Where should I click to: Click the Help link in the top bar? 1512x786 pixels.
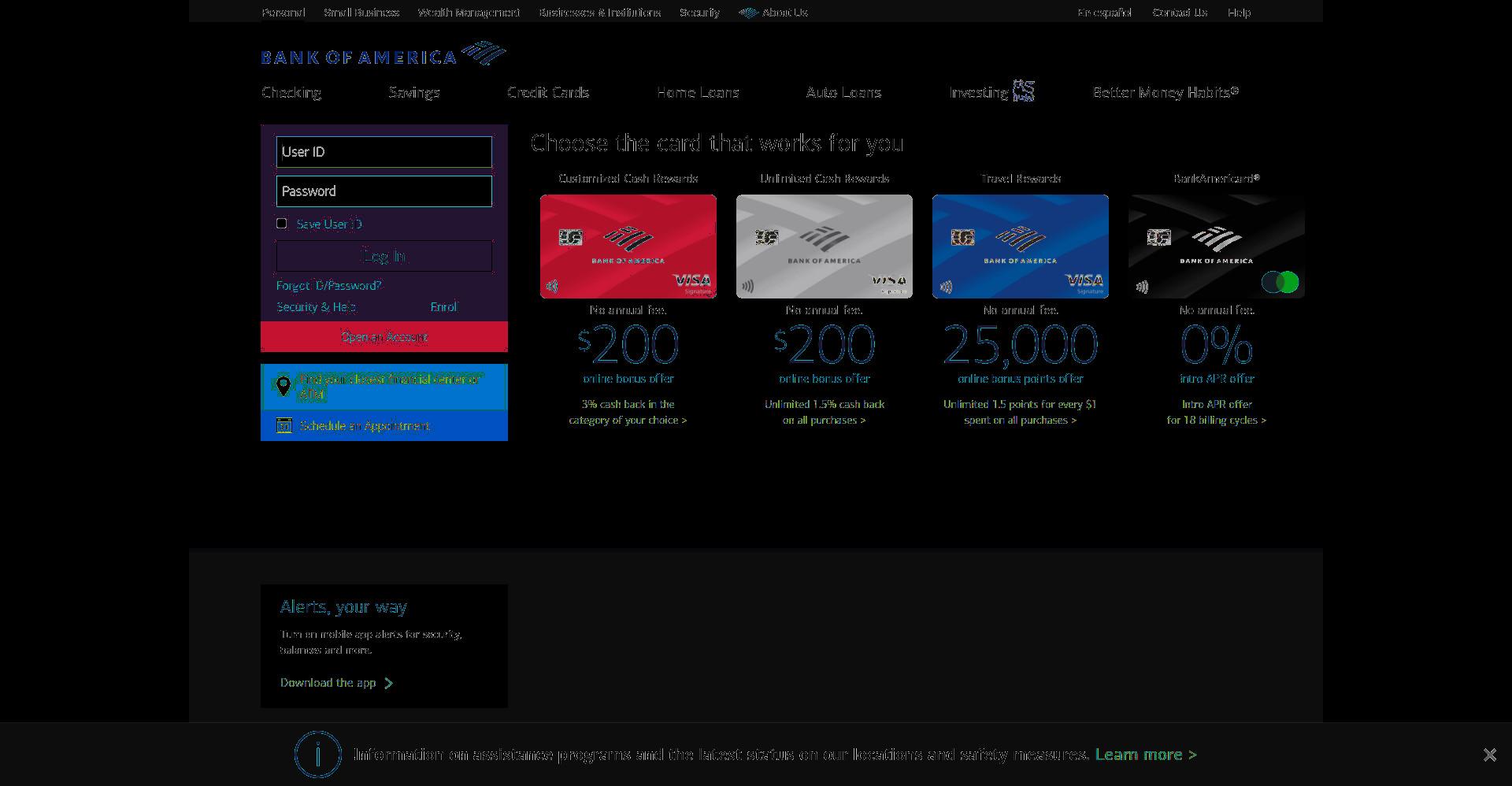[1239, 13]
